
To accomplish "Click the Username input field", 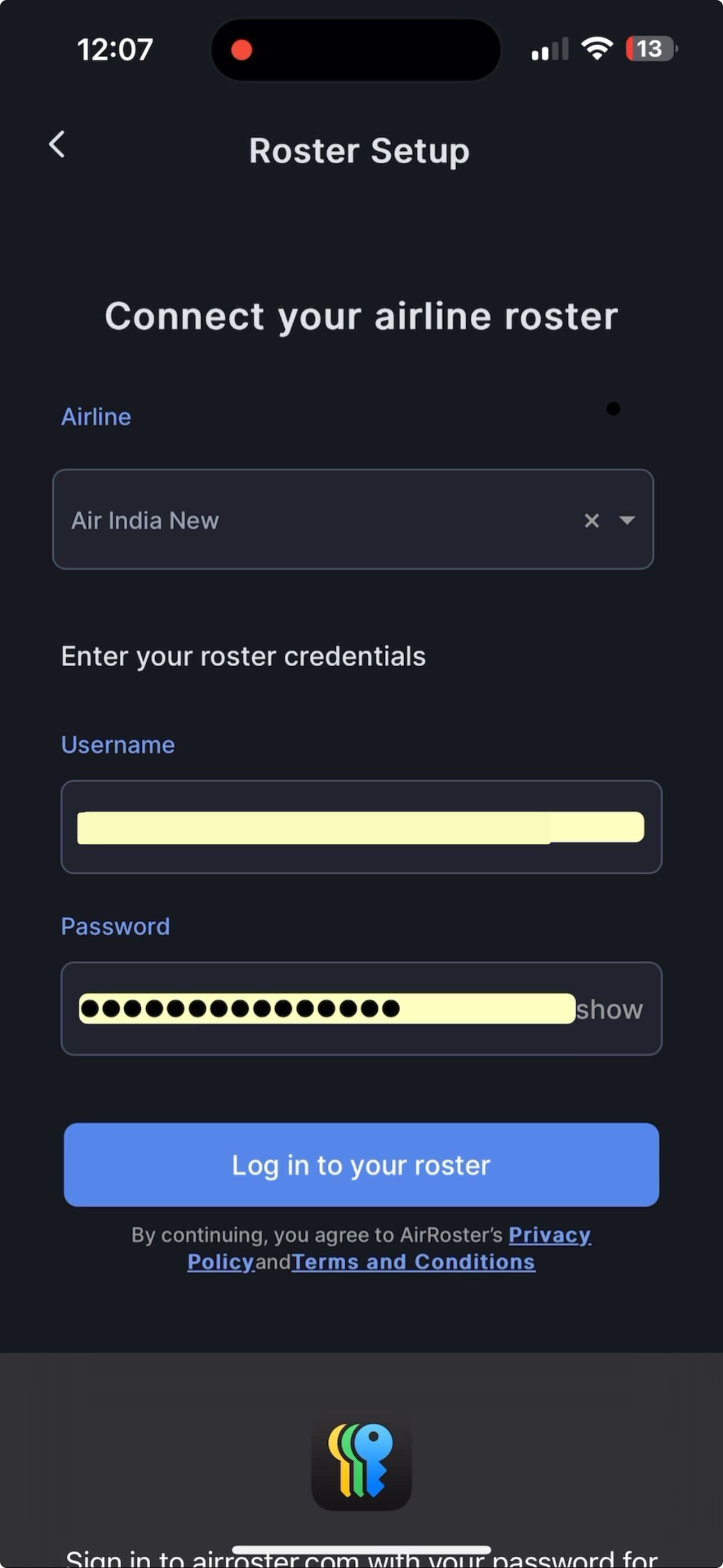I will coord(360,827).
